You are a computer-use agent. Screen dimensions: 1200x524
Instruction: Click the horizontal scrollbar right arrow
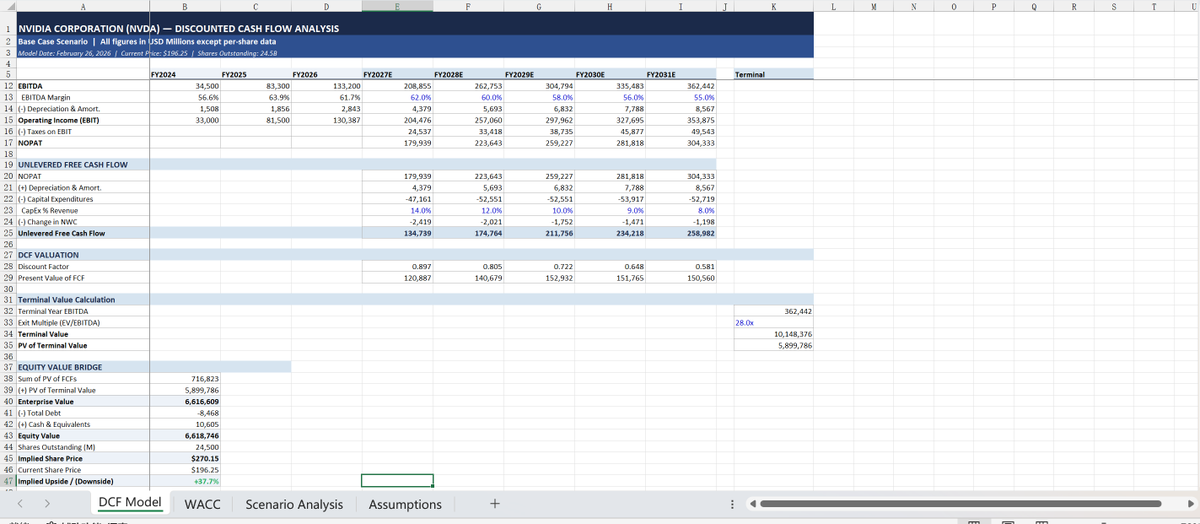click(x=1190, y=504)
